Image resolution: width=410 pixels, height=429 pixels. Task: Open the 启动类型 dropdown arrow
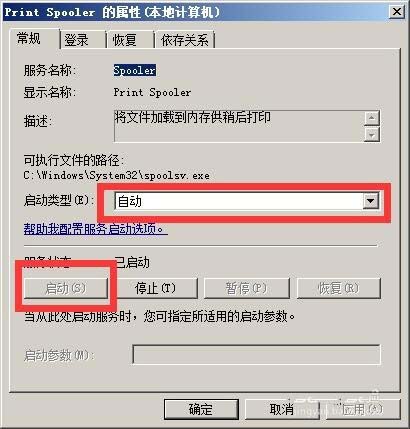coord(370,201)
